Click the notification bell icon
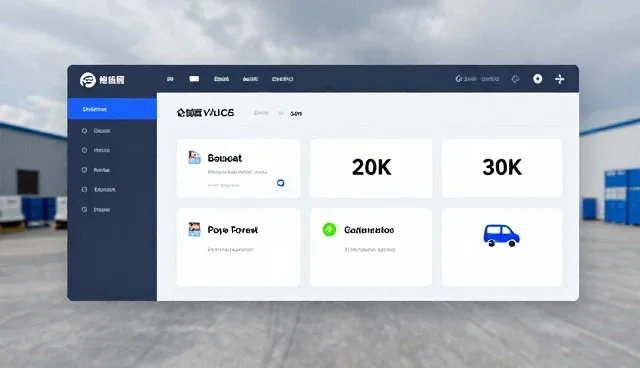The height and width of the screenshot is (368, 640). (516, 79)
